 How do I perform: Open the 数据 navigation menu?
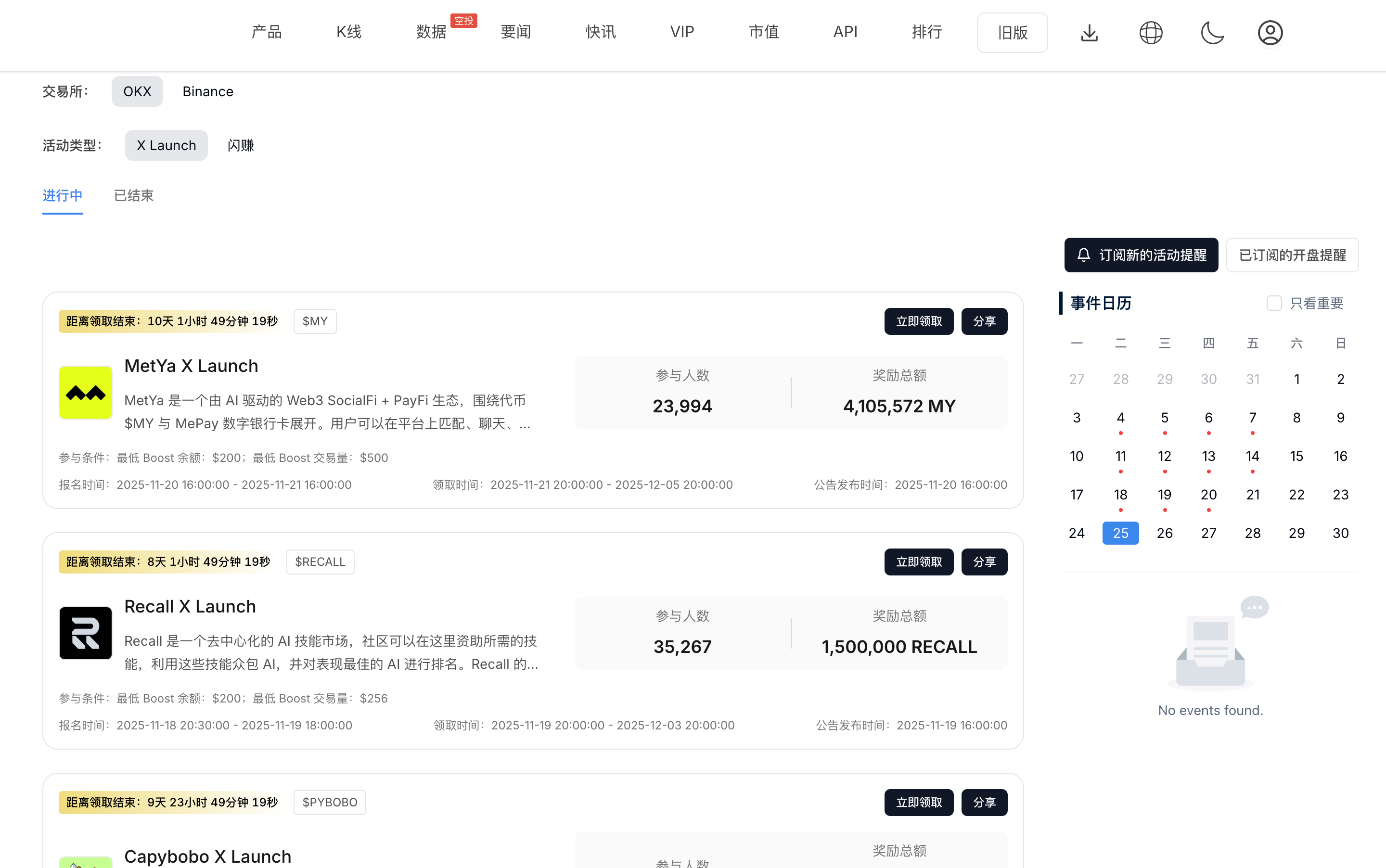tap(431, 32)
